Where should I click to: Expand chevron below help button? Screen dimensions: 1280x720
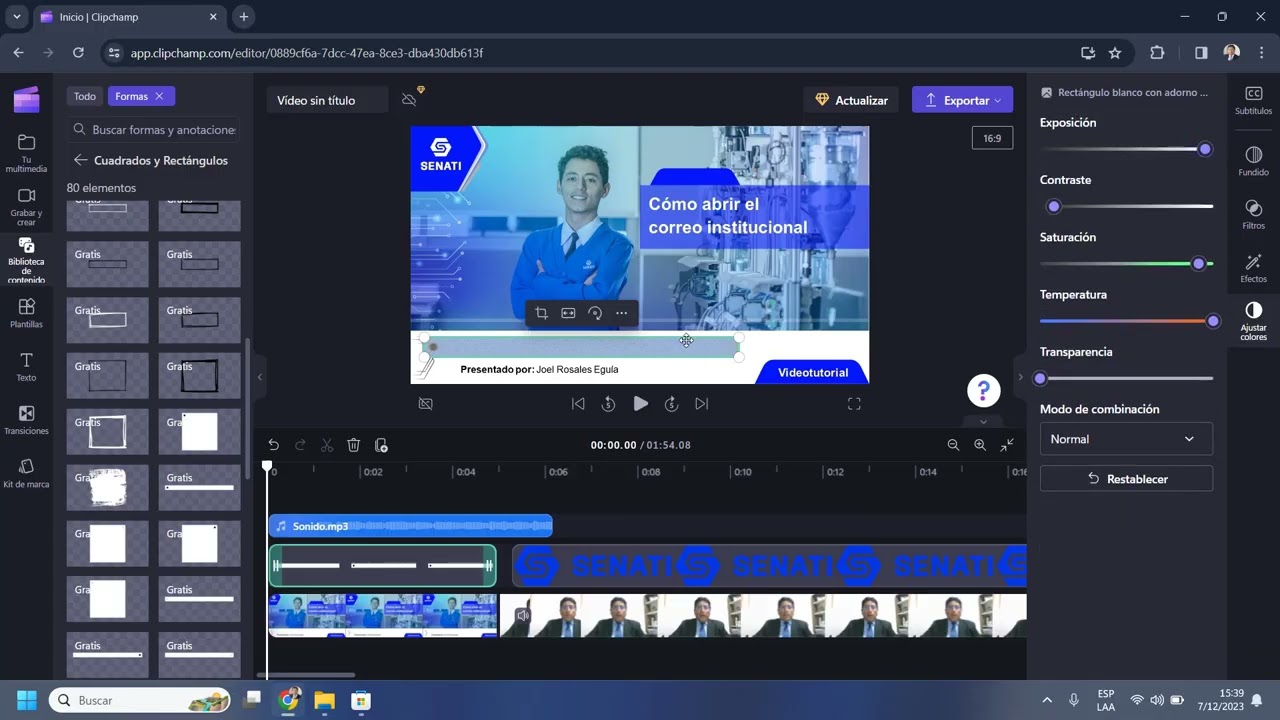coord(984,421)
